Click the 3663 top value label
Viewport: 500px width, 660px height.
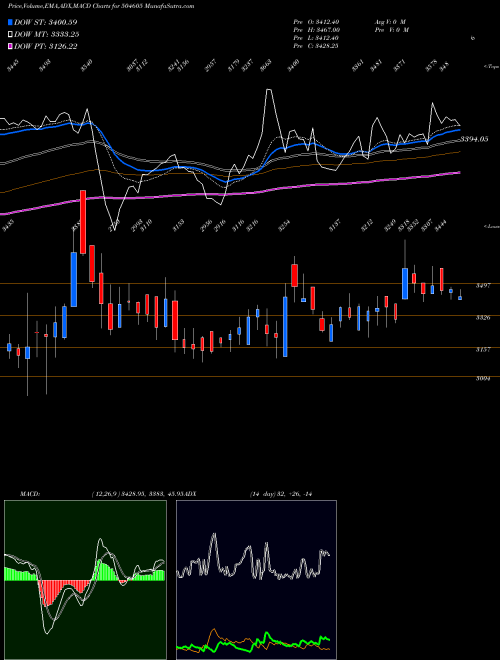(x=266, y=66)
